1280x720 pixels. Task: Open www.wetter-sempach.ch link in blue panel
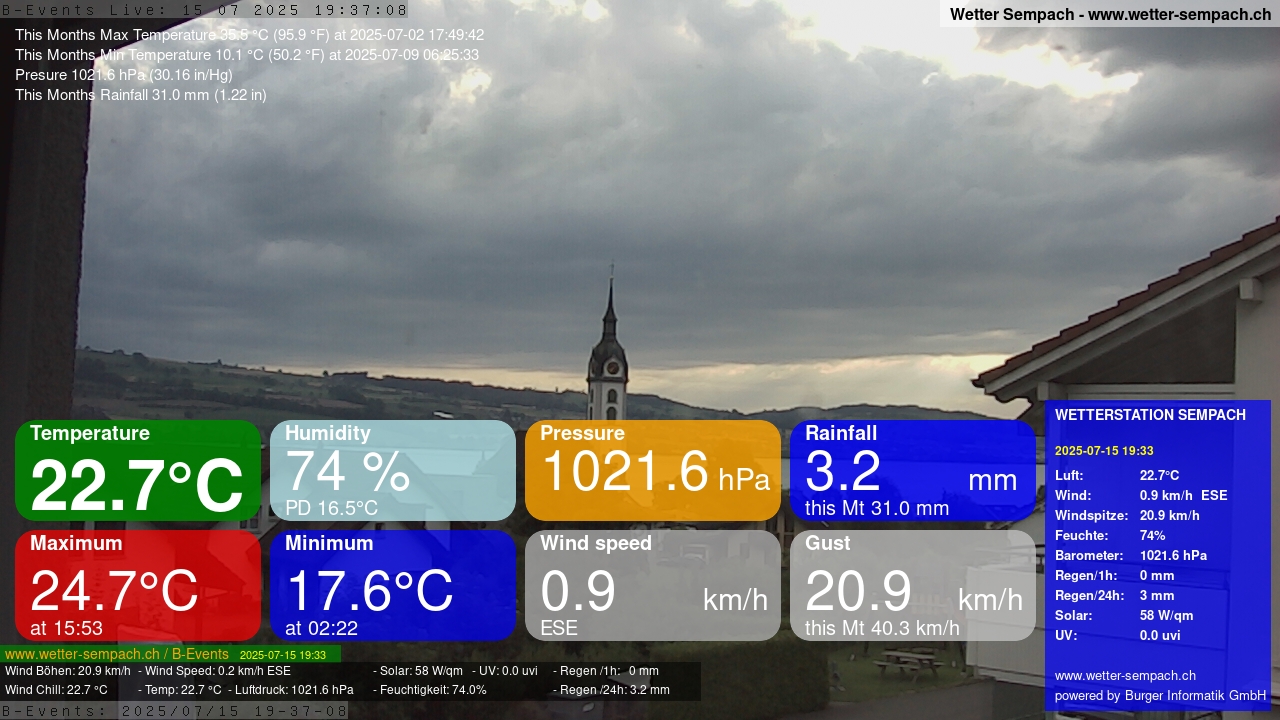(1125, 676)
